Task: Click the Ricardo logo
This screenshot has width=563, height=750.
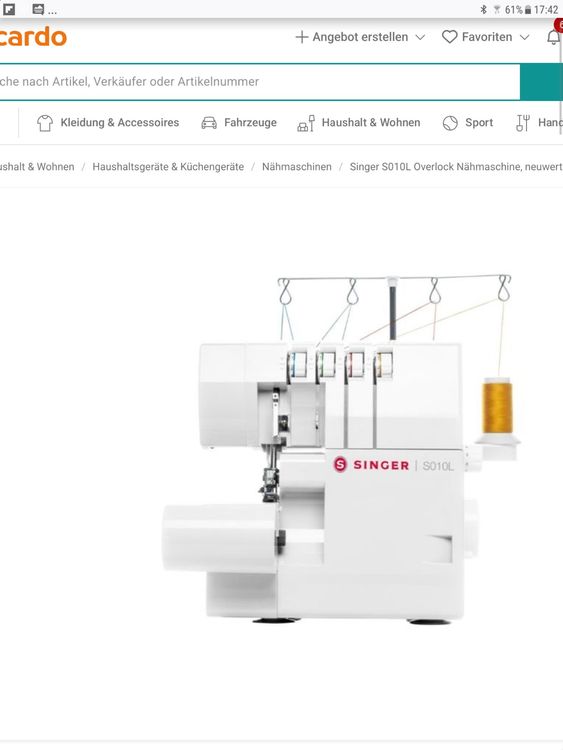Action: pyautogui.click(x=33, y=37)
